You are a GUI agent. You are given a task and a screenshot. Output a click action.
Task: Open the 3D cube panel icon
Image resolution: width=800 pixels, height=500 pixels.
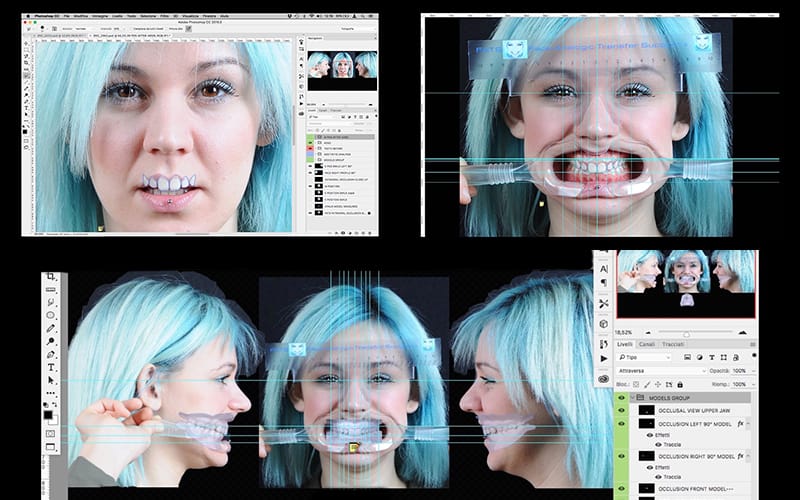pos(604,323)
